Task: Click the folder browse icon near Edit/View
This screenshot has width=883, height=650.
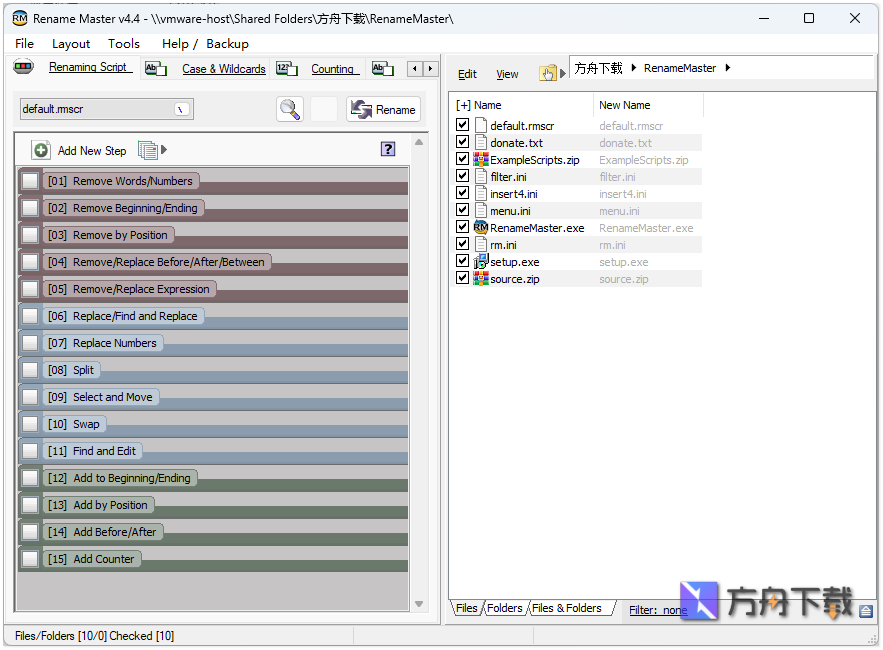Action: pos(548,73)
